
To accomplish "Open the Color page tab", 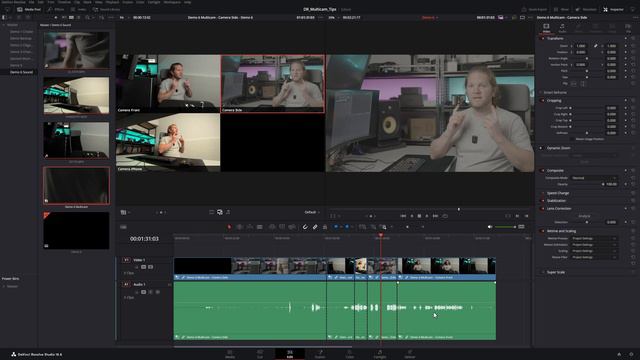I will click(x=350, y=354).
